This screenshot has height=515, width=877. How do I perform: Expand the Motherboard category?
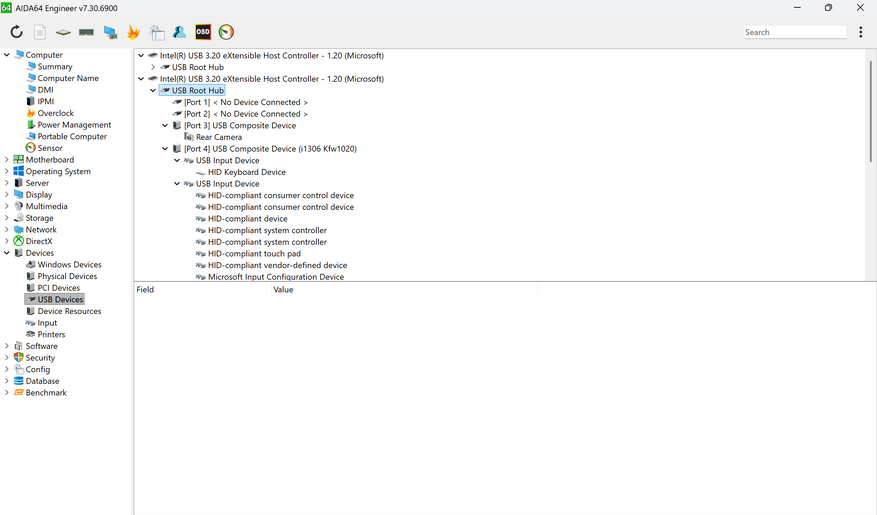[7, 159]
